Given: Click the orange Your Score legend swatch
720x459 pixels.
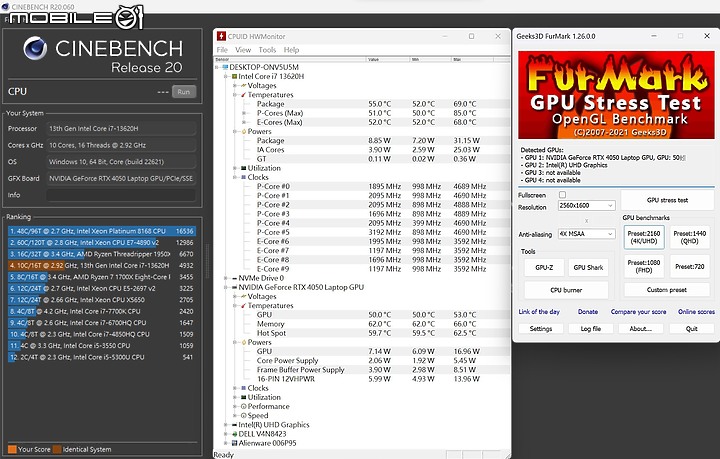Looking at the screenshot, I should coord(12,449).
